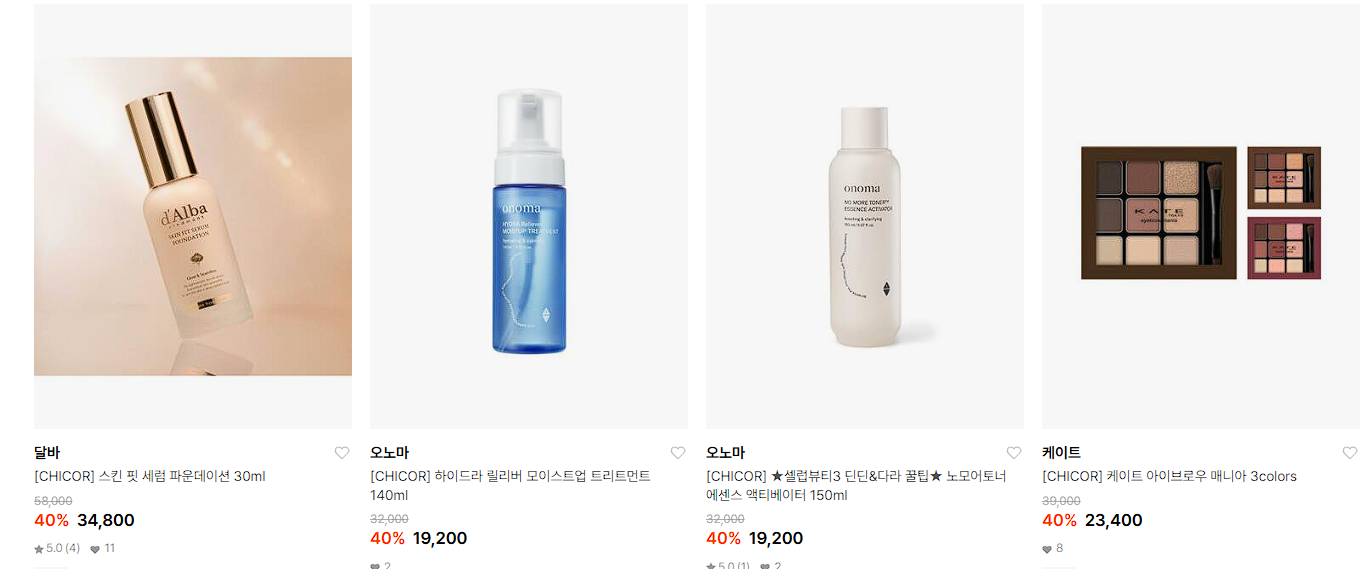
Task: Toggle wishlist heart for 달바 foundation
Action: pyautogui.click(x=342, y=453)
